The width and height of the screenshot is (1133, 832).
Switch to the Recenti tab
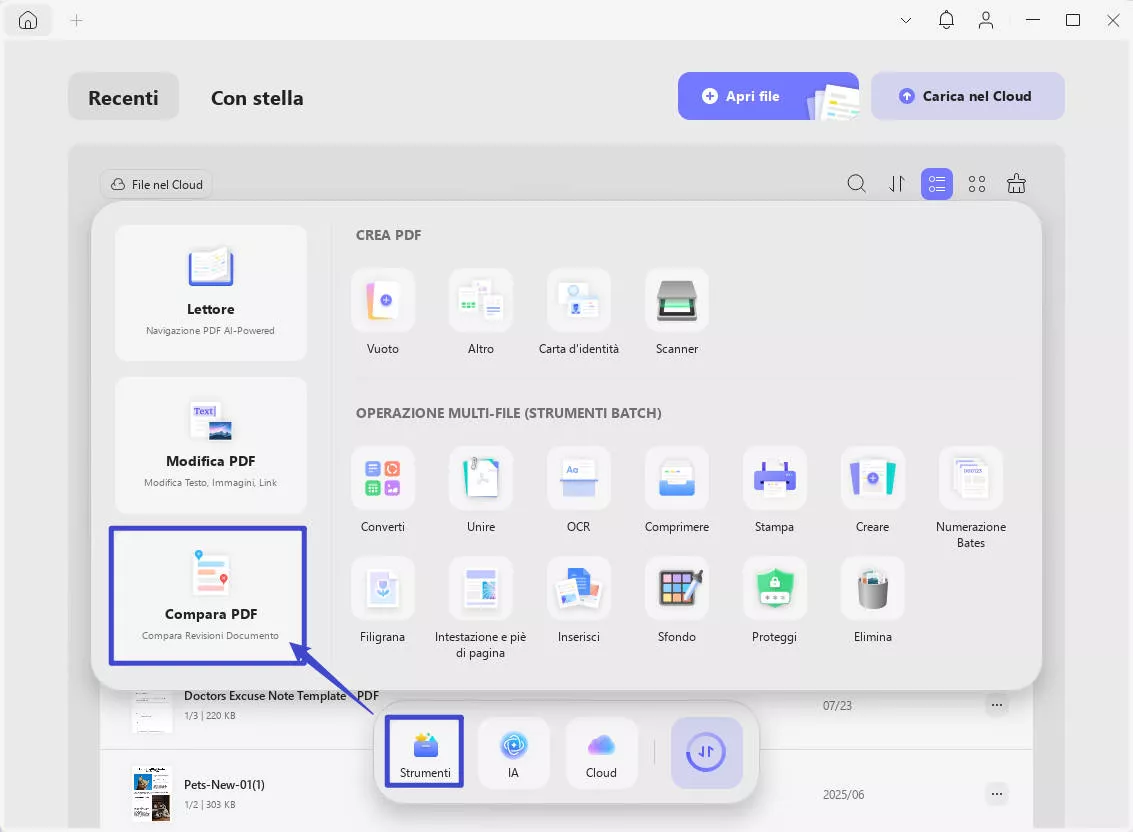[124, 97]
